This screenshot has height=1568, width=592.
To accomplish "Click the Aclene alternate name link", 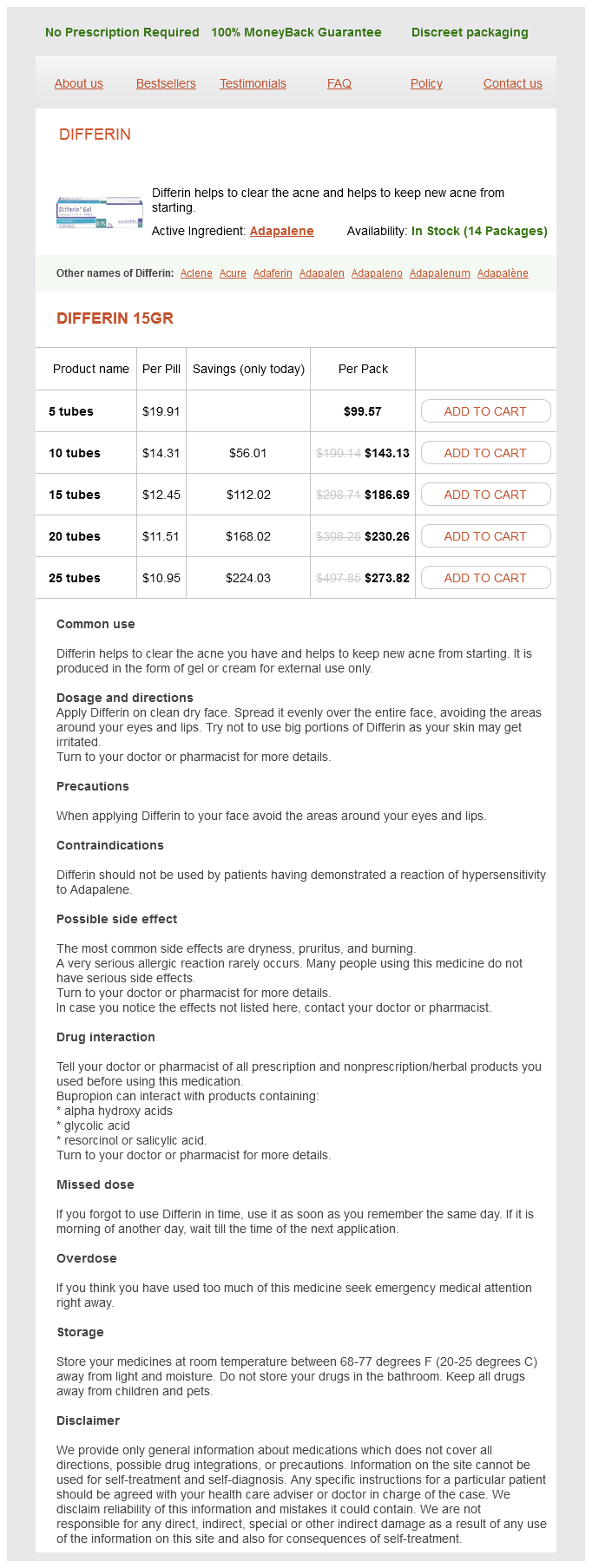I will click(x=196, y=273).
